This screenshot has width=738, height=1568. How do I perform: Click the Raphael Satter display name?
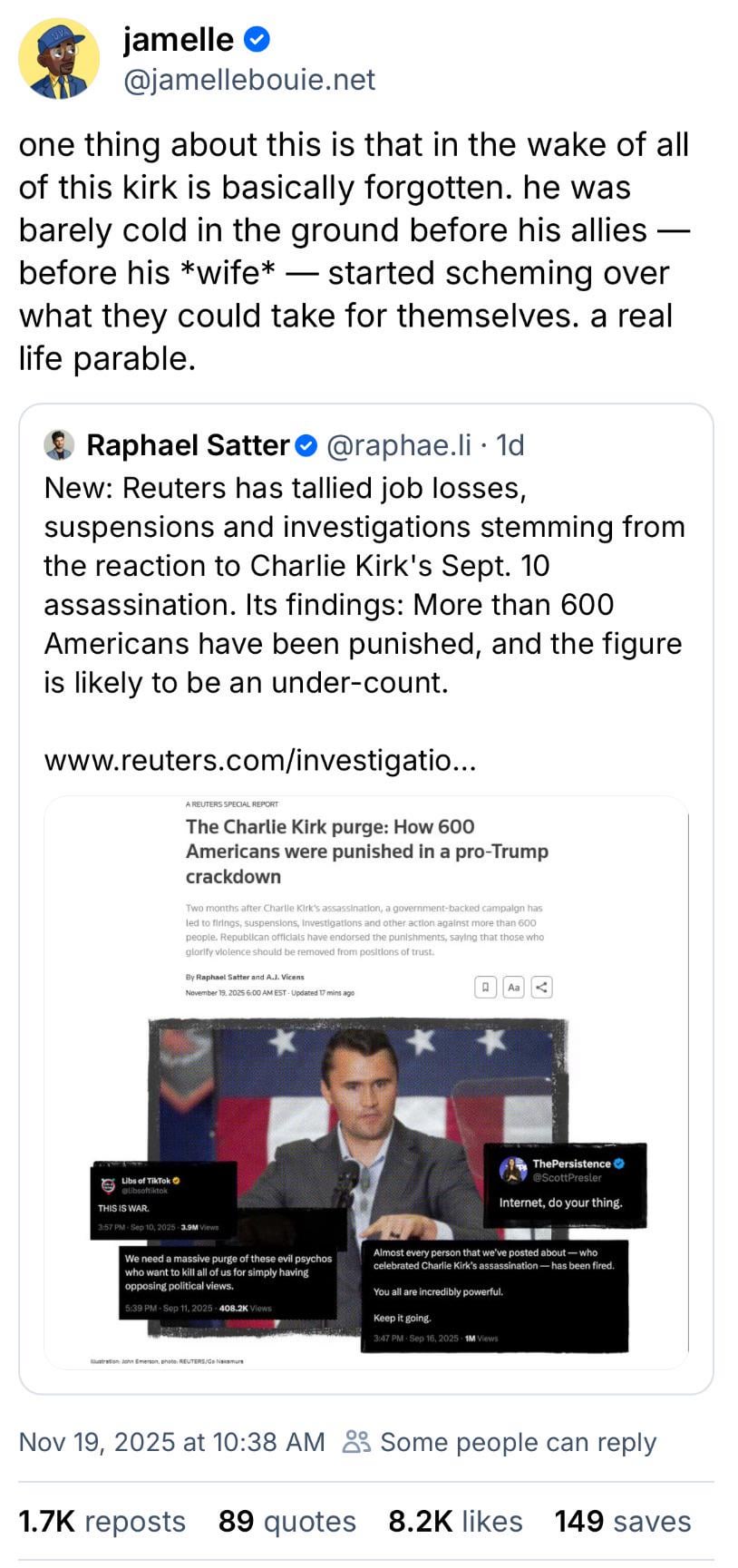click(x=188, y=445)
